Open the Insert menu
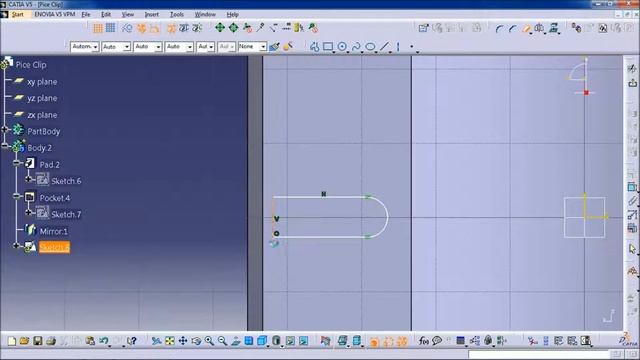 (x=151, y=14)
